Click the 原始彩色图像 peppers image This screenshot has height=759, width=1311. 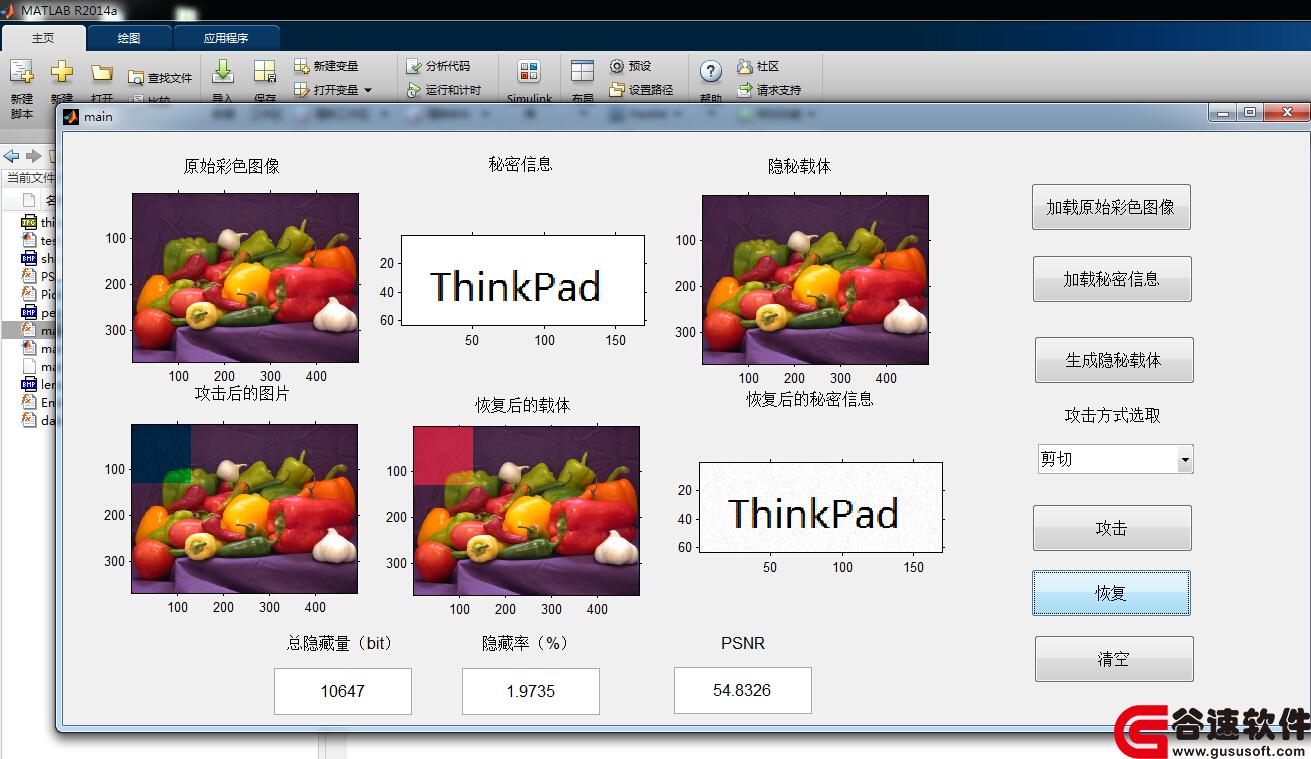pos(245,278)
